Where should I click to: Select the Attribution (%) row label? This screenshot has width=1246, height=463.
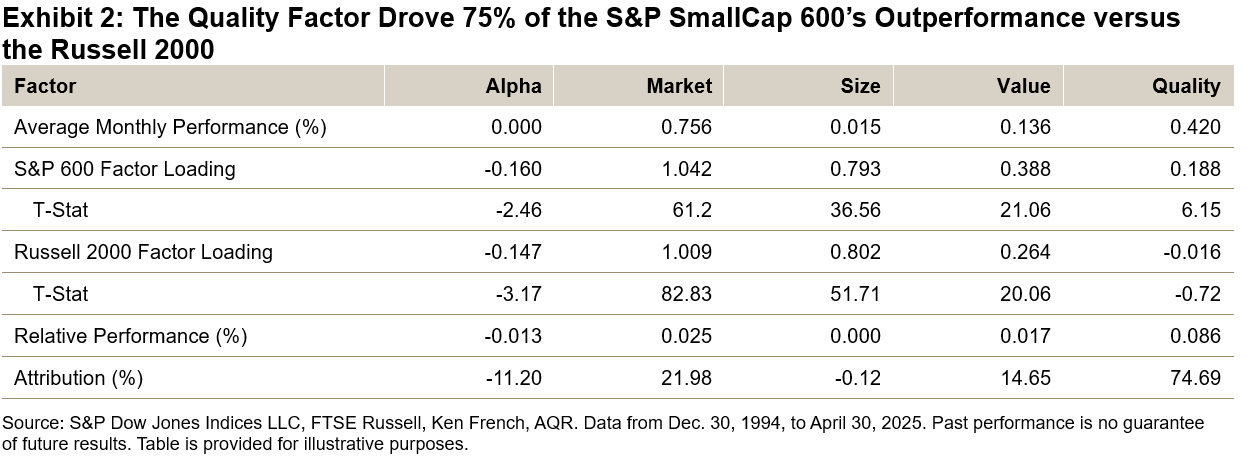tap(78, 377)
